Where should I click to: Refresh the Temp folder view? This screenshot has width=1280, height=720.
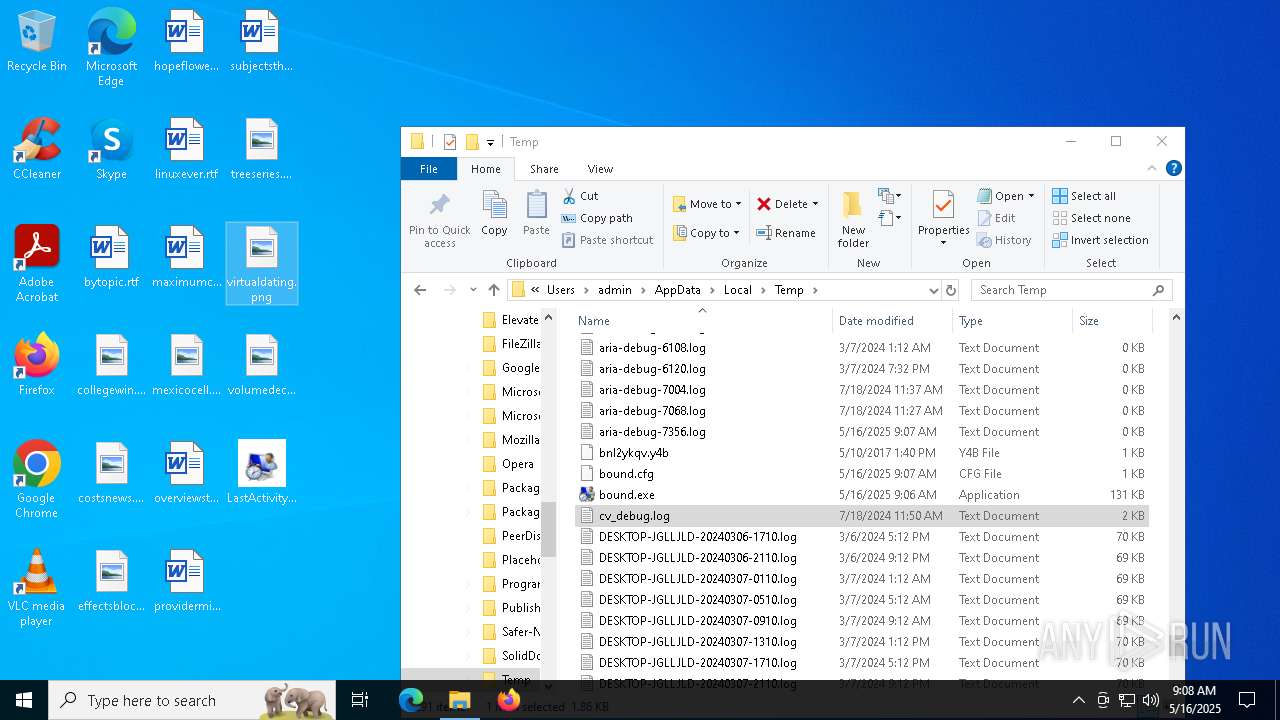951,290
